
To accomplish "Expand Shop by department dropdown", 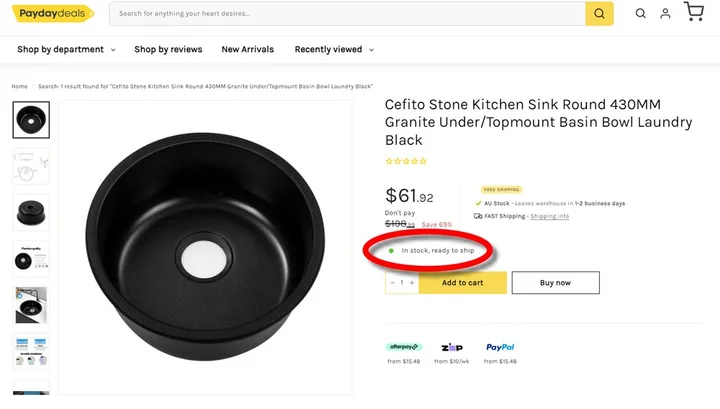I will 66,49.
